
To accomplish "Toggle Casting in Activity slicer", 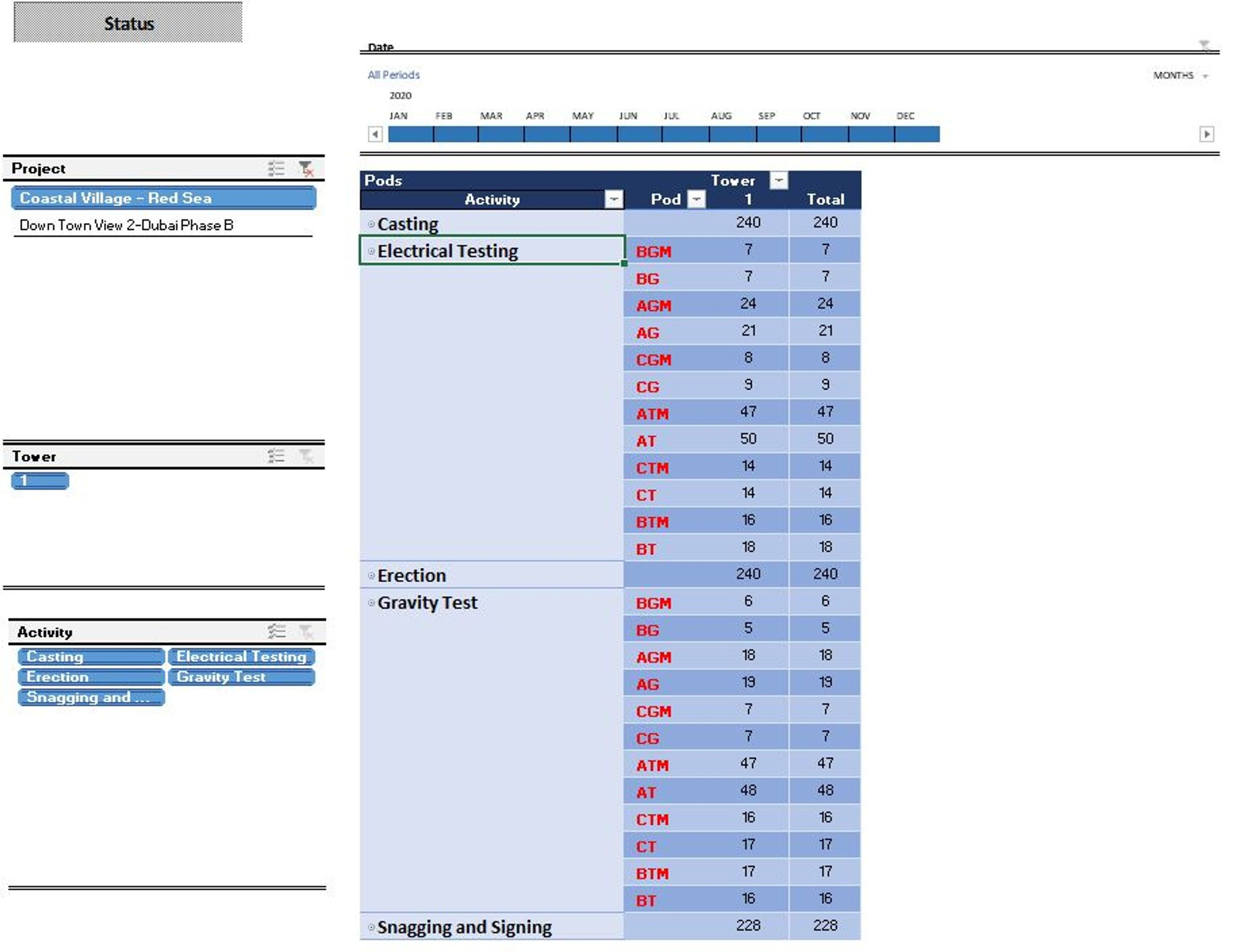I will click(x=91, y=657).
